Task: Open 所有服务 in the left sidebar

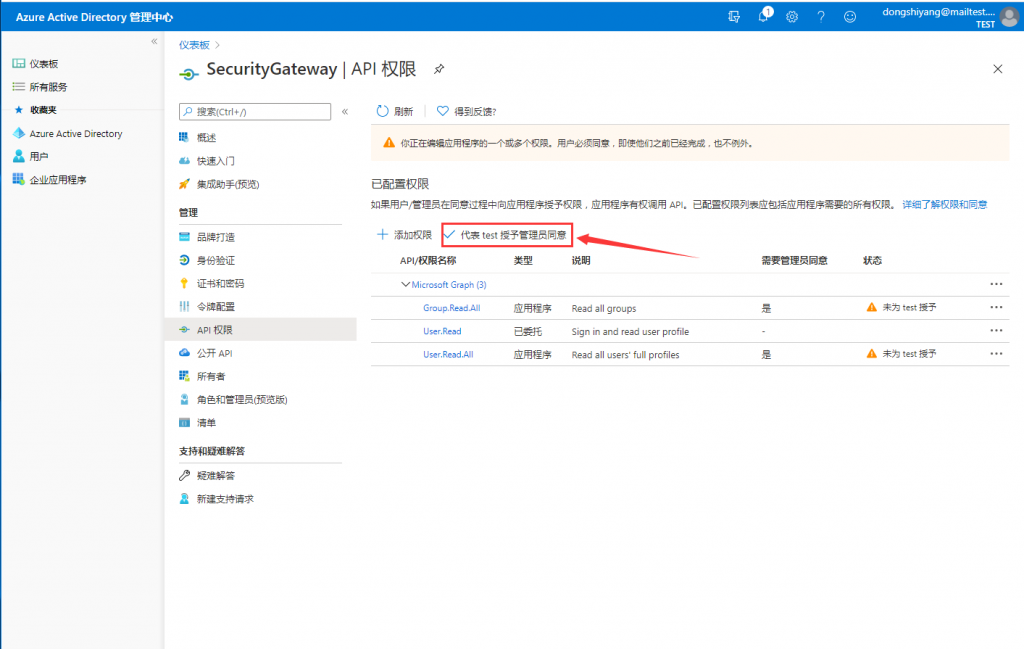Action: [x=48, y=87]
